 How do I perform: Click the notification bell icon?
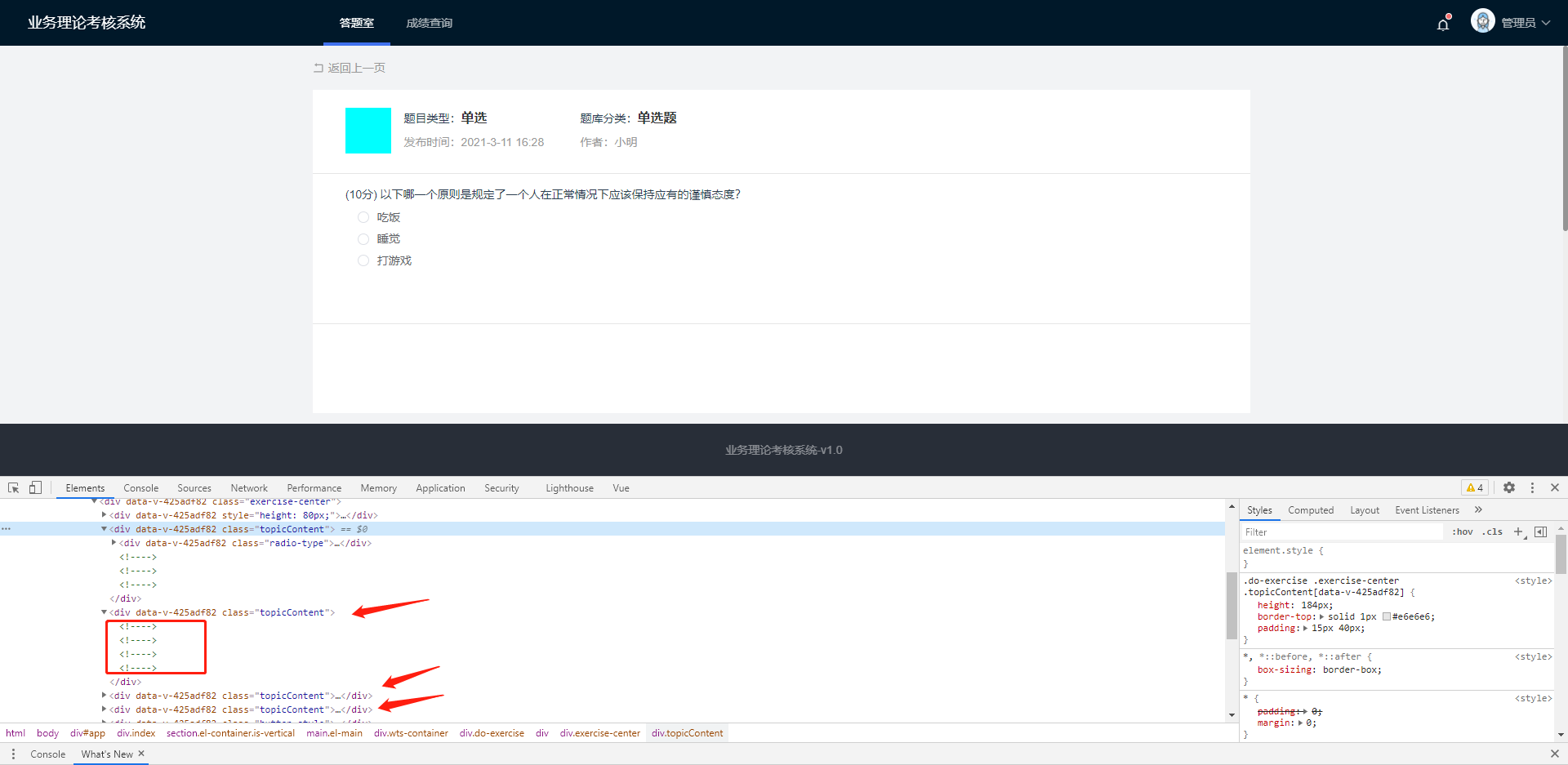(1443, 24)
